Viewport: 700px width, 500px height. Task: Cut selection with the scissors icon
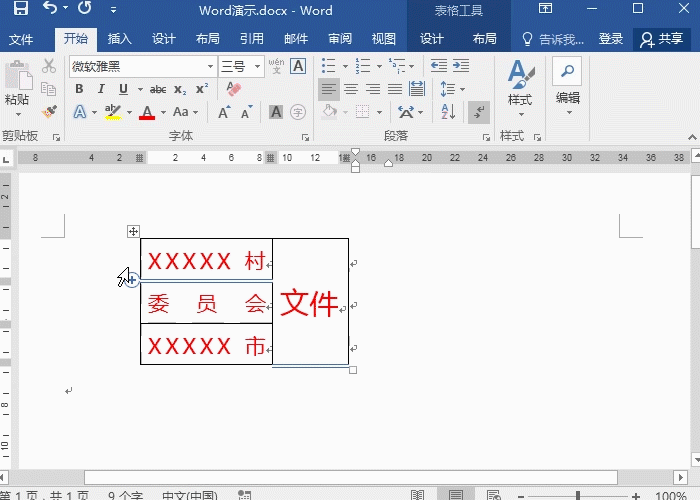[x=49, y=66]
